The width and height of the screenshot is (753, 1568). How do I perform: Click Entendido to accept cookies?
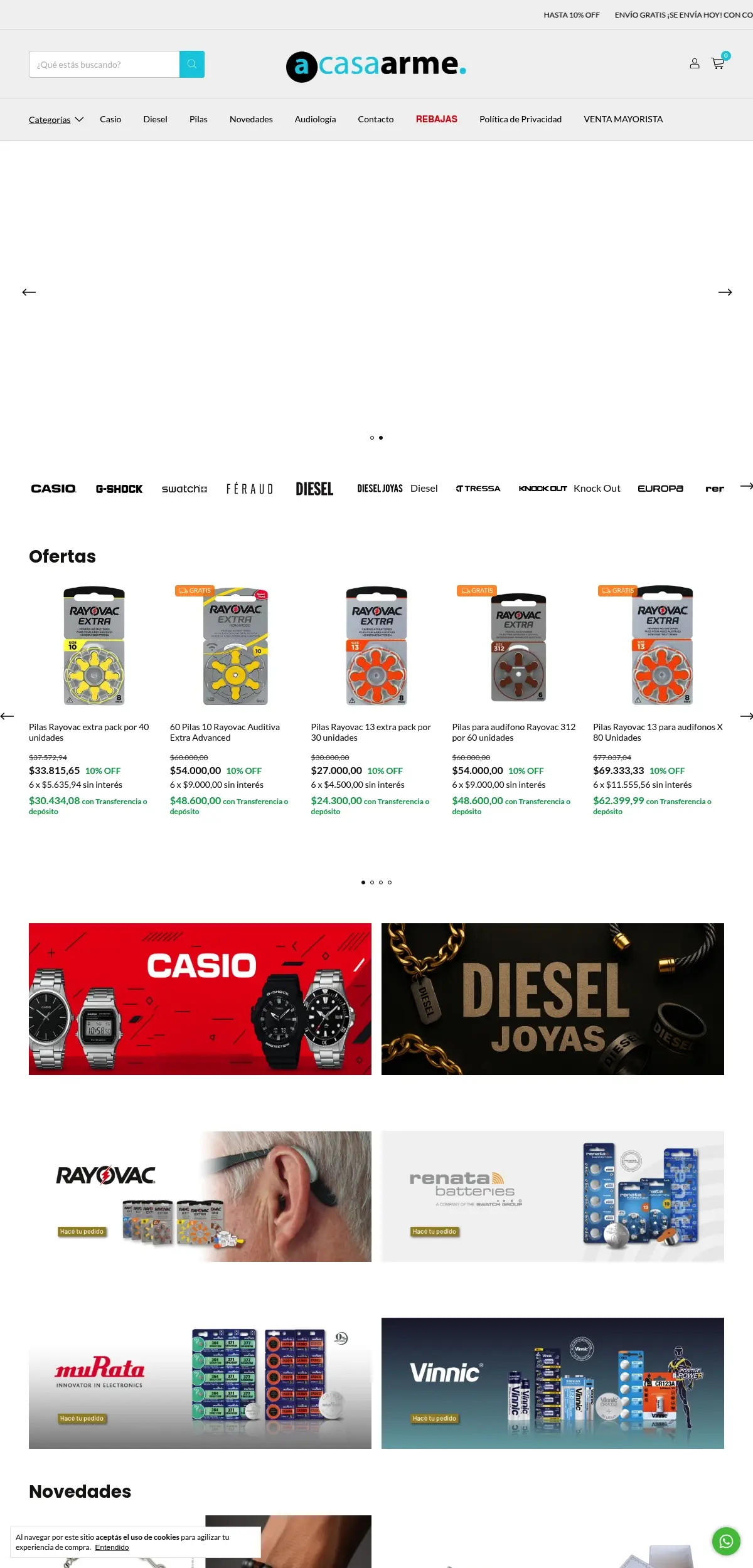click(x=112, y=1547)
